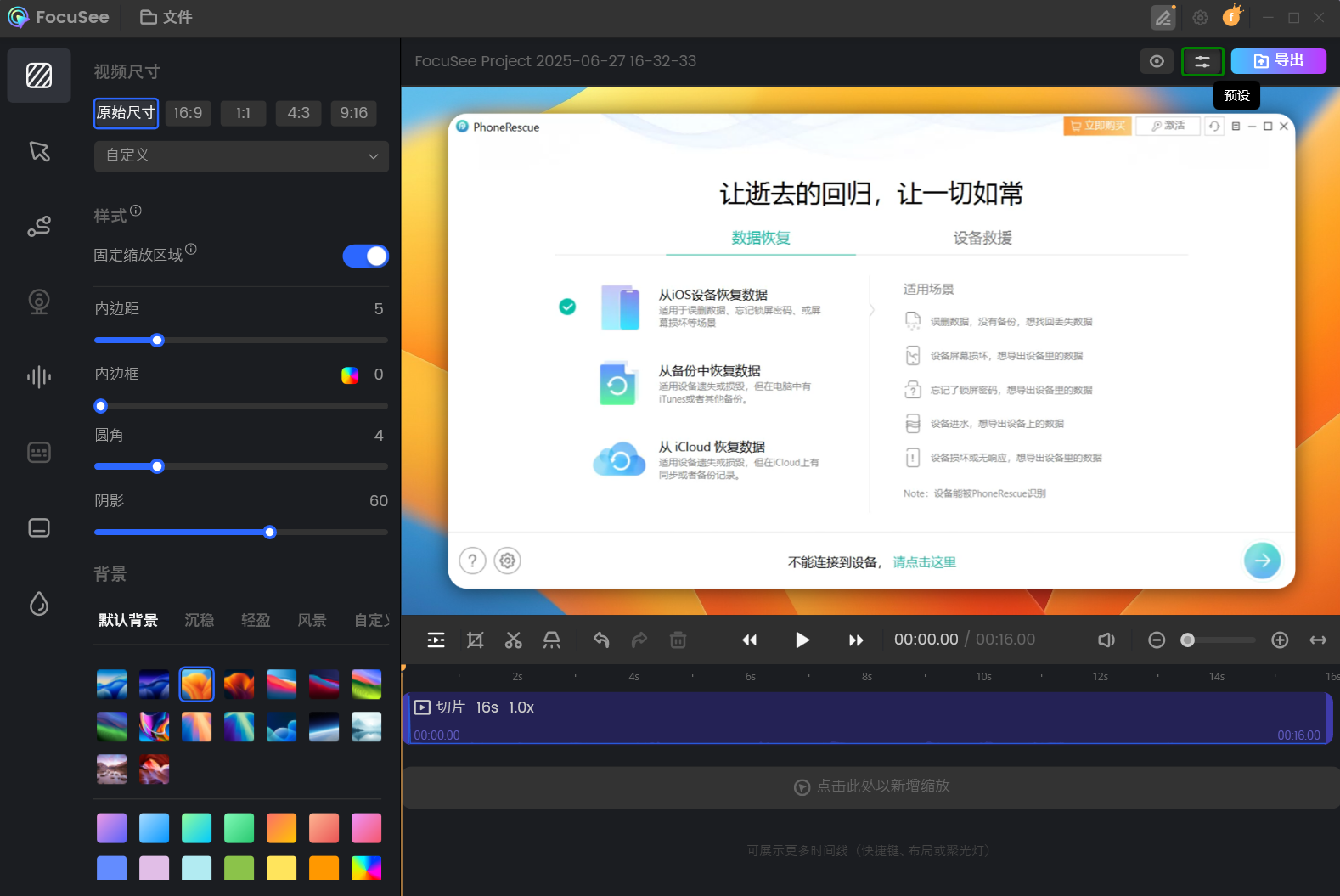Open the cursor settings sidebar icon
The image size is (1340, 896).
pyautogui.click(x=39, y=151)
